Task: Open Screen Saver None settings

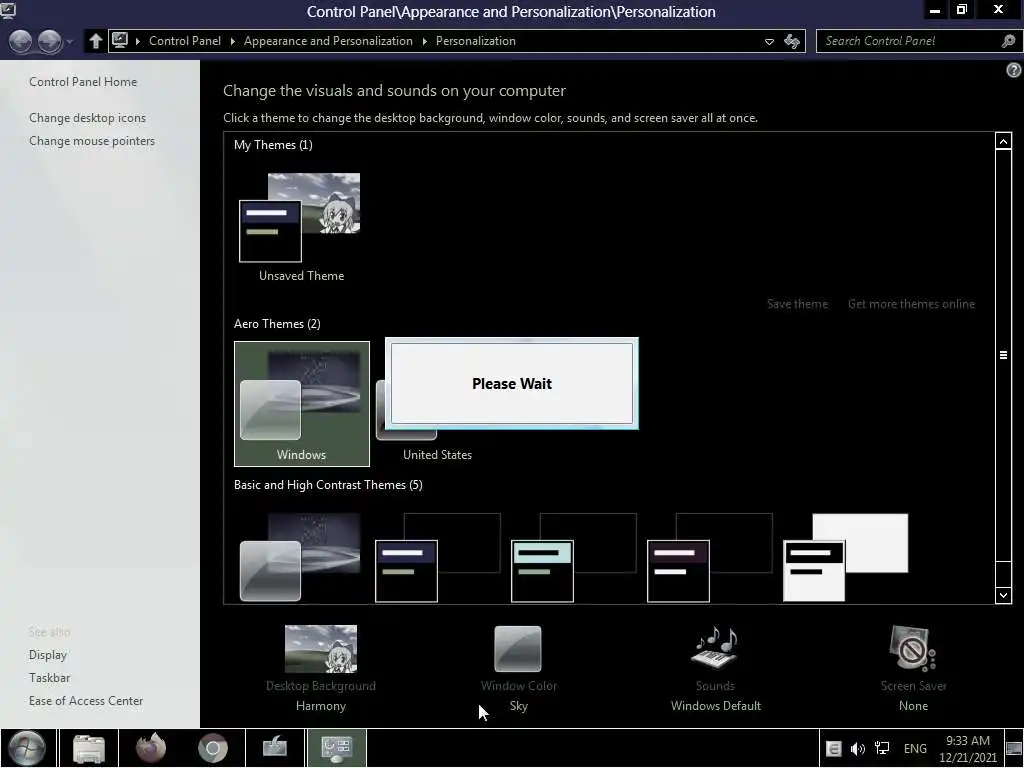Action: point(913,669)
